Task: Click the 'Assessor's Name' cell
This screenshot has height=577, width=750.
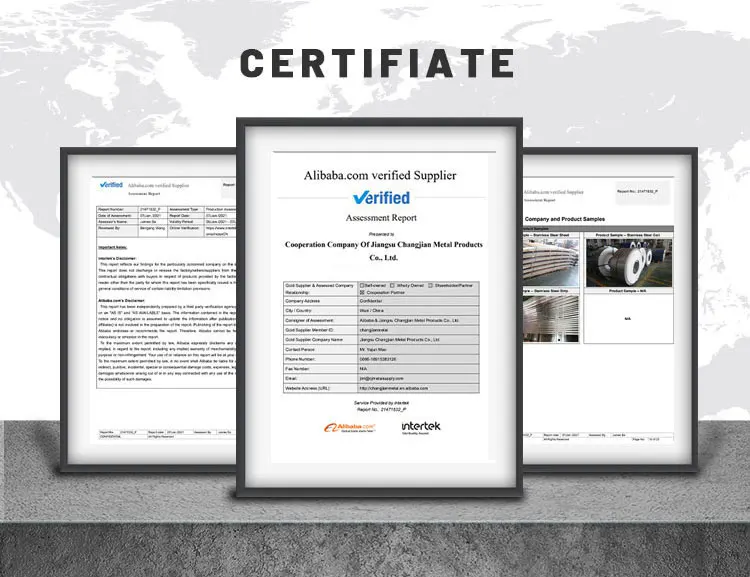Action: click(117, 222)
